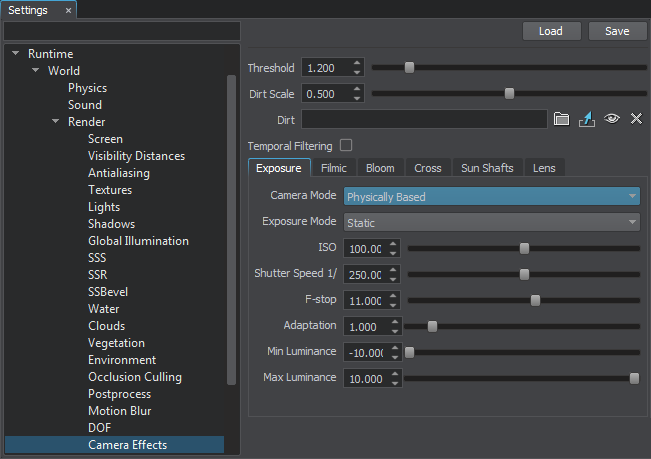Collapse the World tree node
This screenshot has height=459, width=651.
pos(36,71)
